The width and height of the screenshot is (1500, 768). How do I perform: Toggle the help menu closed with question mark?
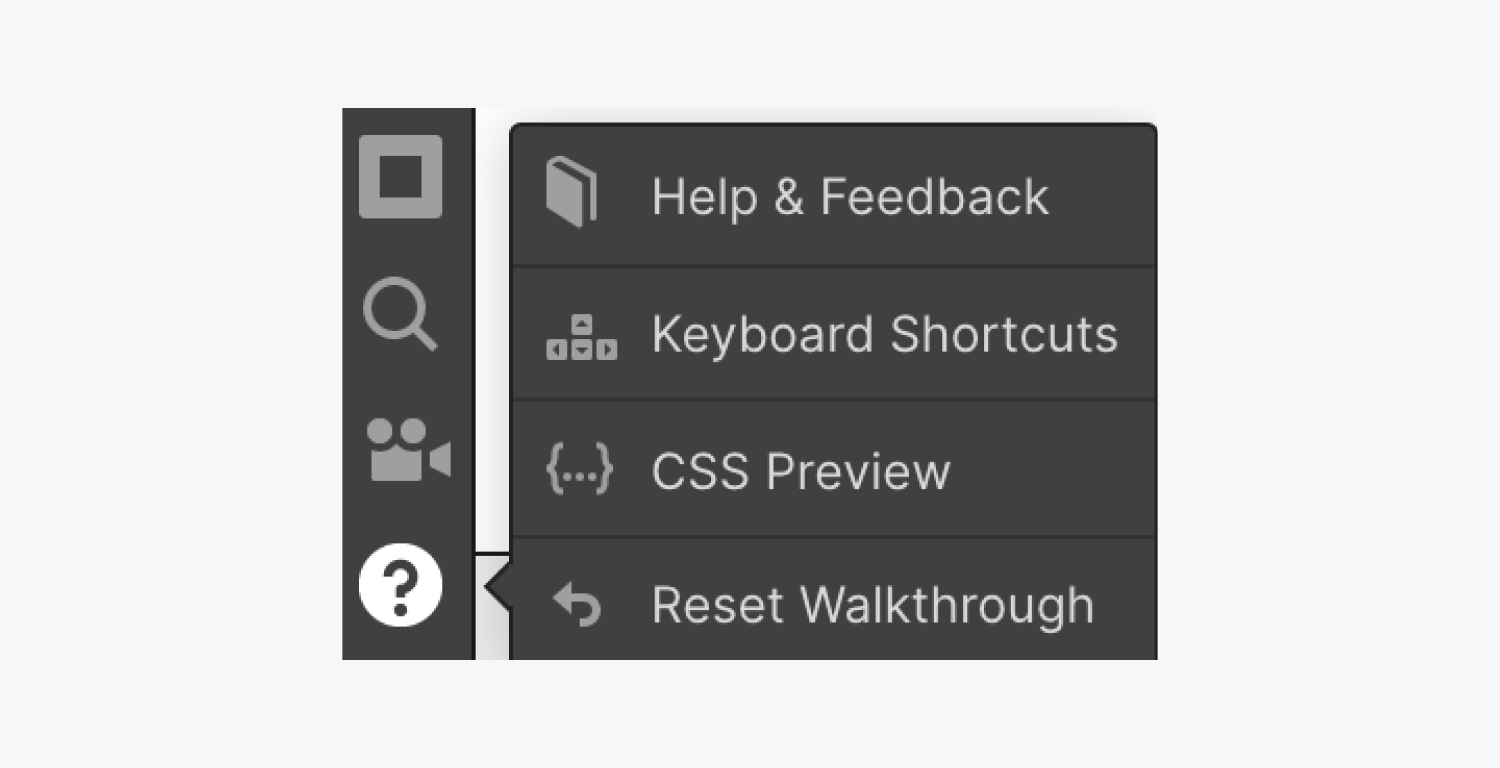tap(400, 585)
